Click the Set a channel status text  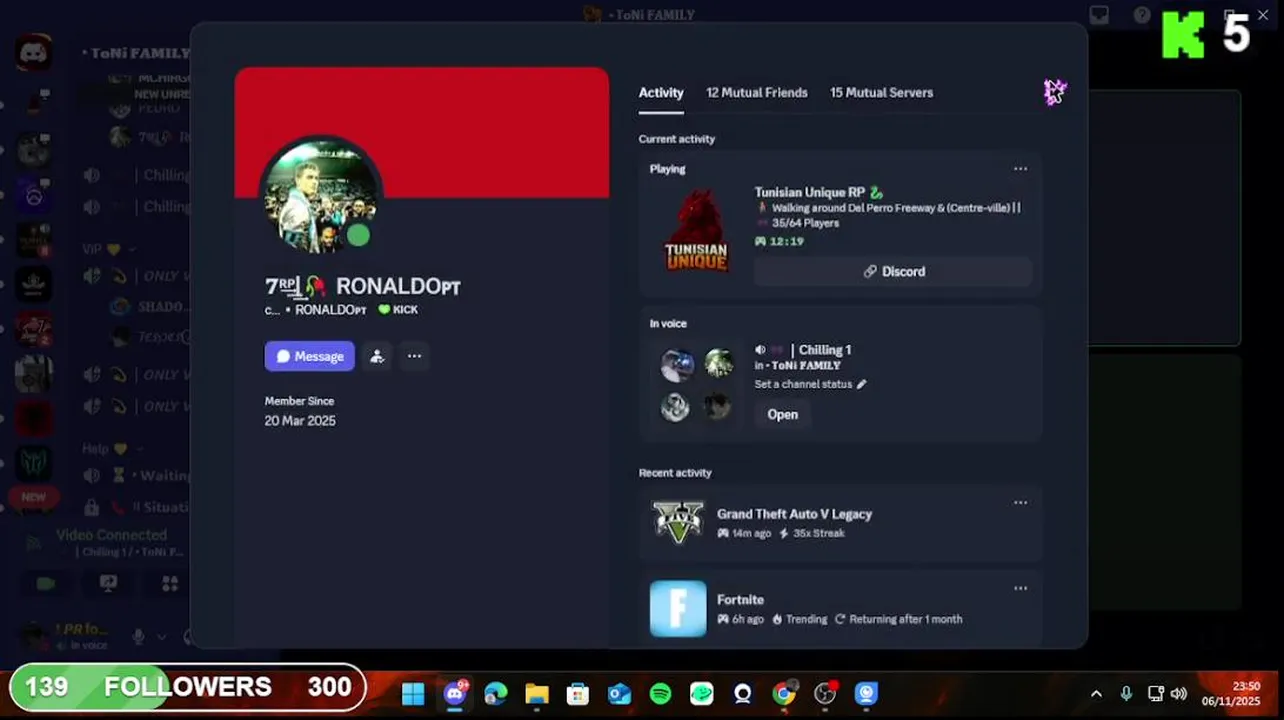pyautogui.click(x=803, y=384)
